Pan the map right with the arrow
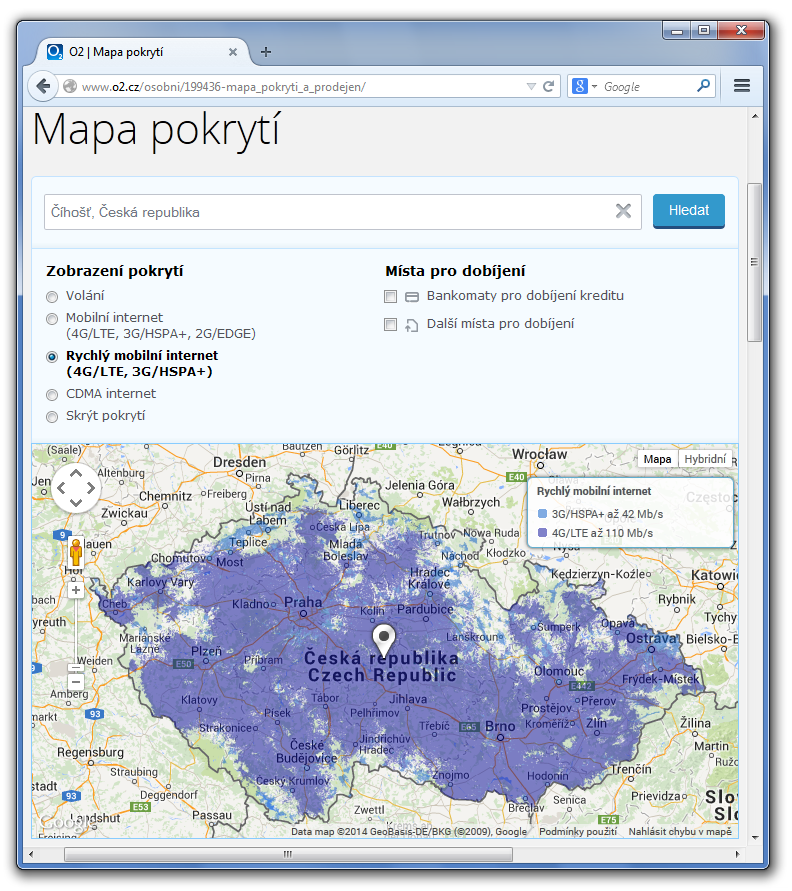 [x=91, y=488]
